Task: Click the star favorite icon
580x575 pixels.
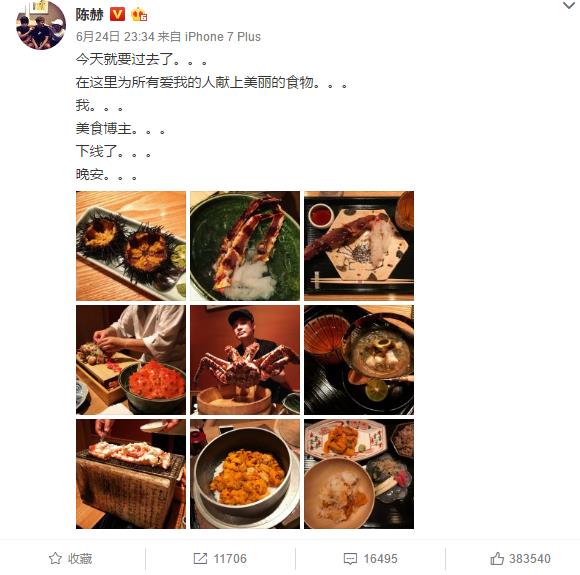Action: point(55,558)
